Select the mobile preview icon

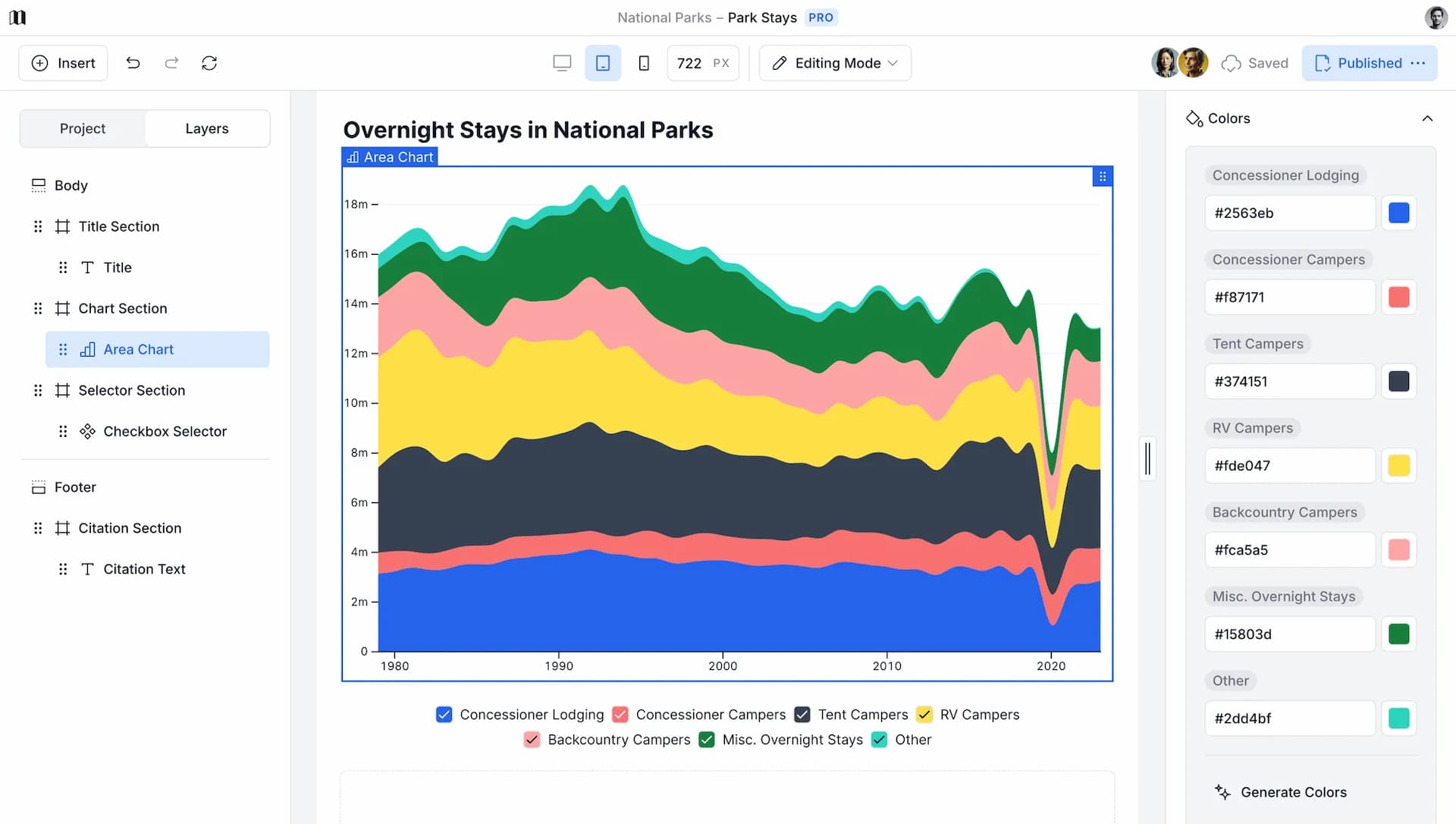[643, 63]
